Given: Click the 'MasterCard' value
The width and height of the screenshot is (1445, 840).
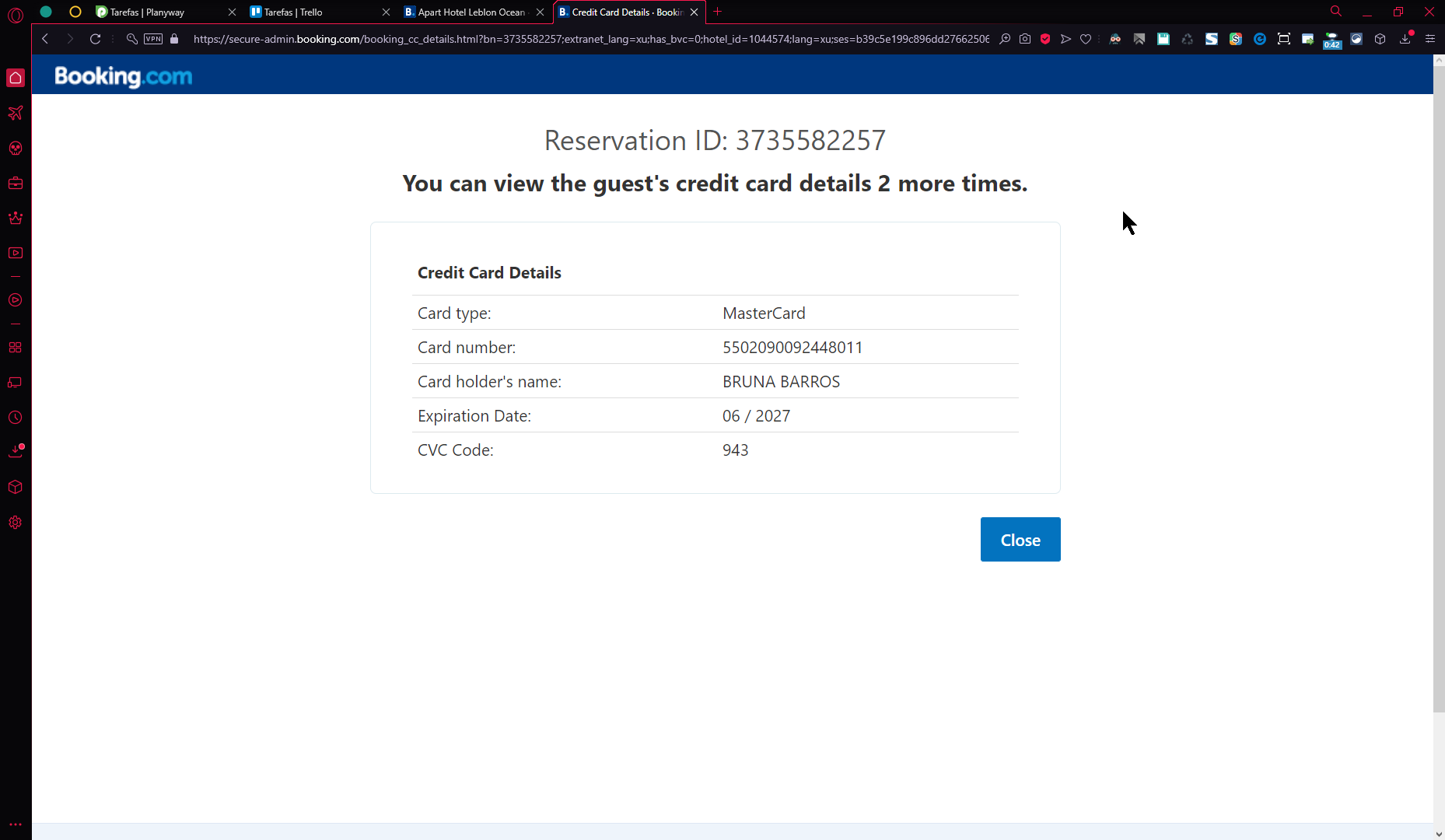Looking at the screenshot, I should tap(764, 313).
